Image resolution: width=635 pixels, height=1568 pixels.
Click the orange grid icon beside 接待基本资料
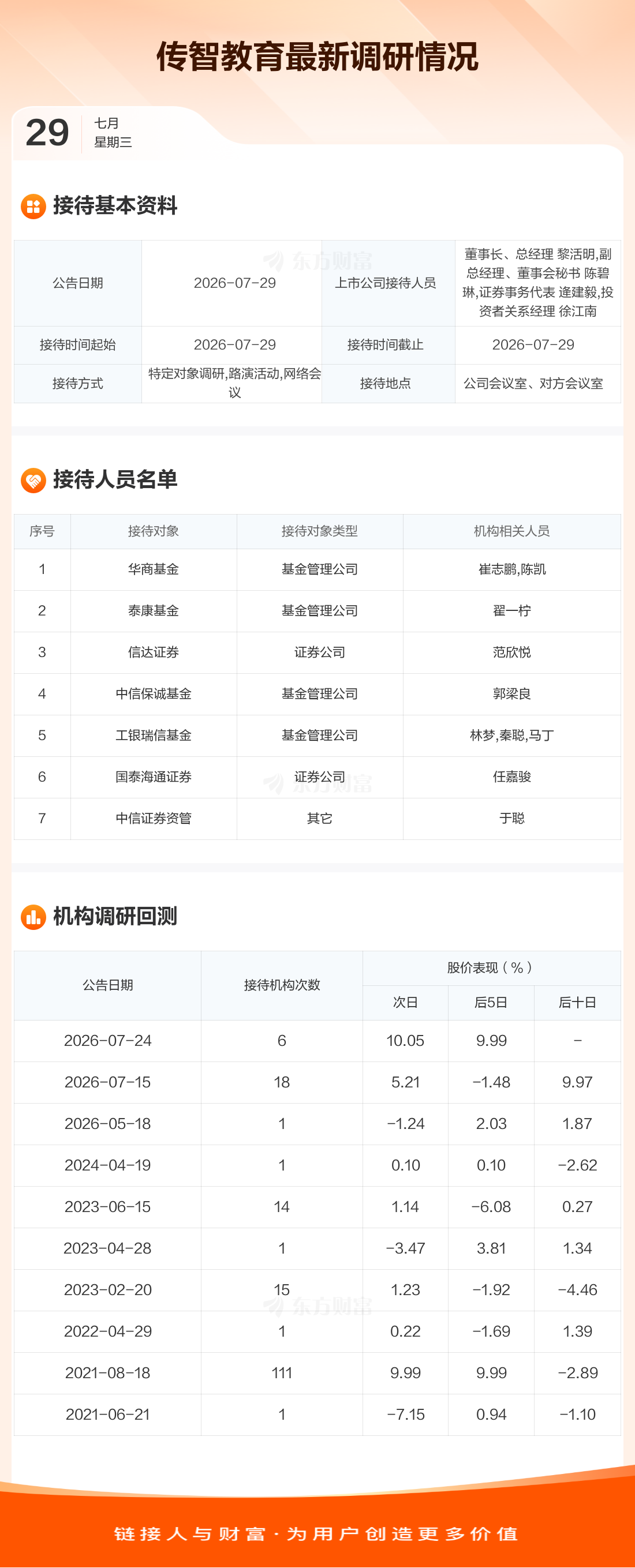coord(33,207)
